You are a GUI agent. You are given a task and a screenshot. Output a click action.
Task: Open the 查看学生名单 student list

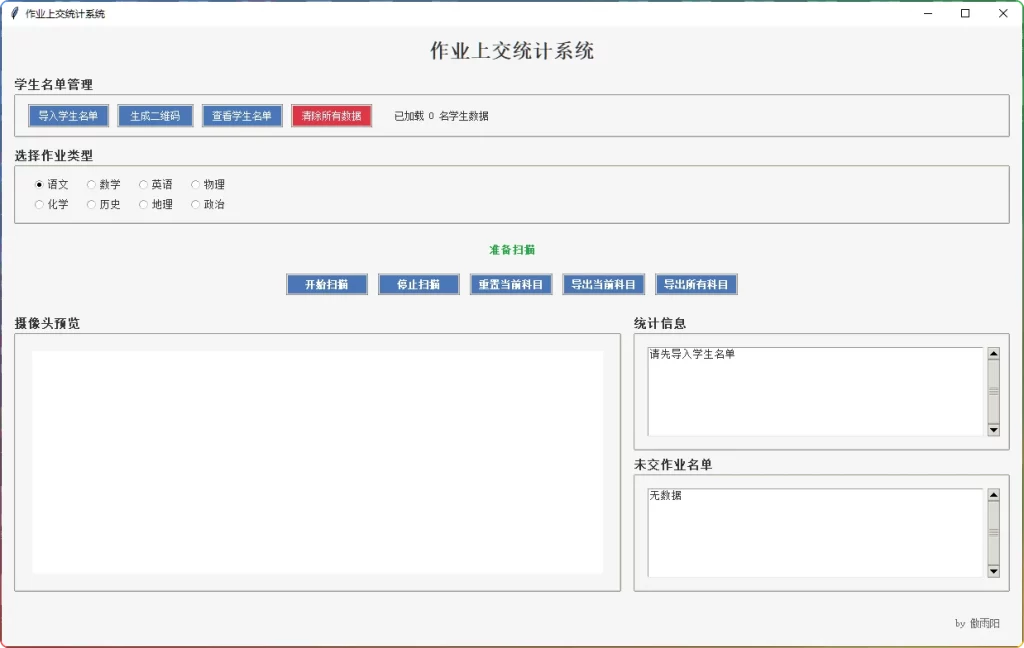pyautogui.click(x=241, y=115)
